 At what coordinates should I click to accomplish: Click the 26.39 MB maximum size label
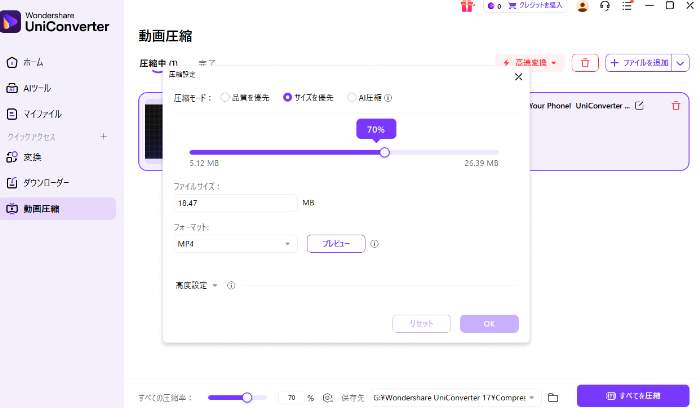(x=481, y=163)
